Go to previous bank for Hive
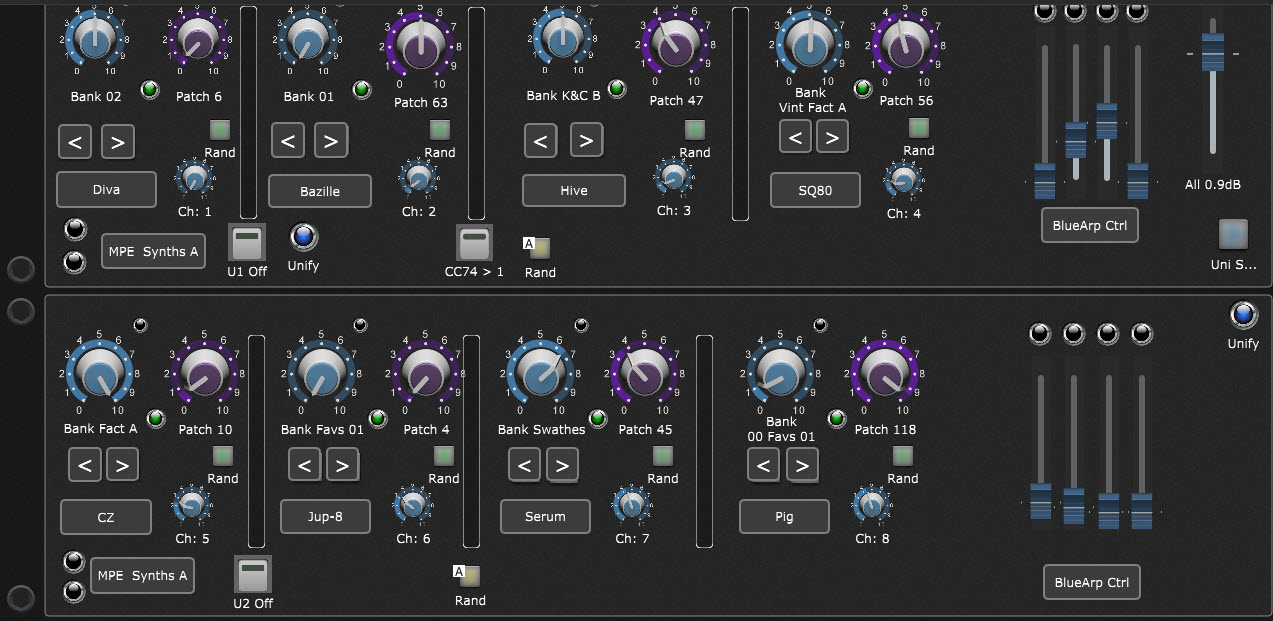This screenshot has height=621, width=1273. [541, 140]
